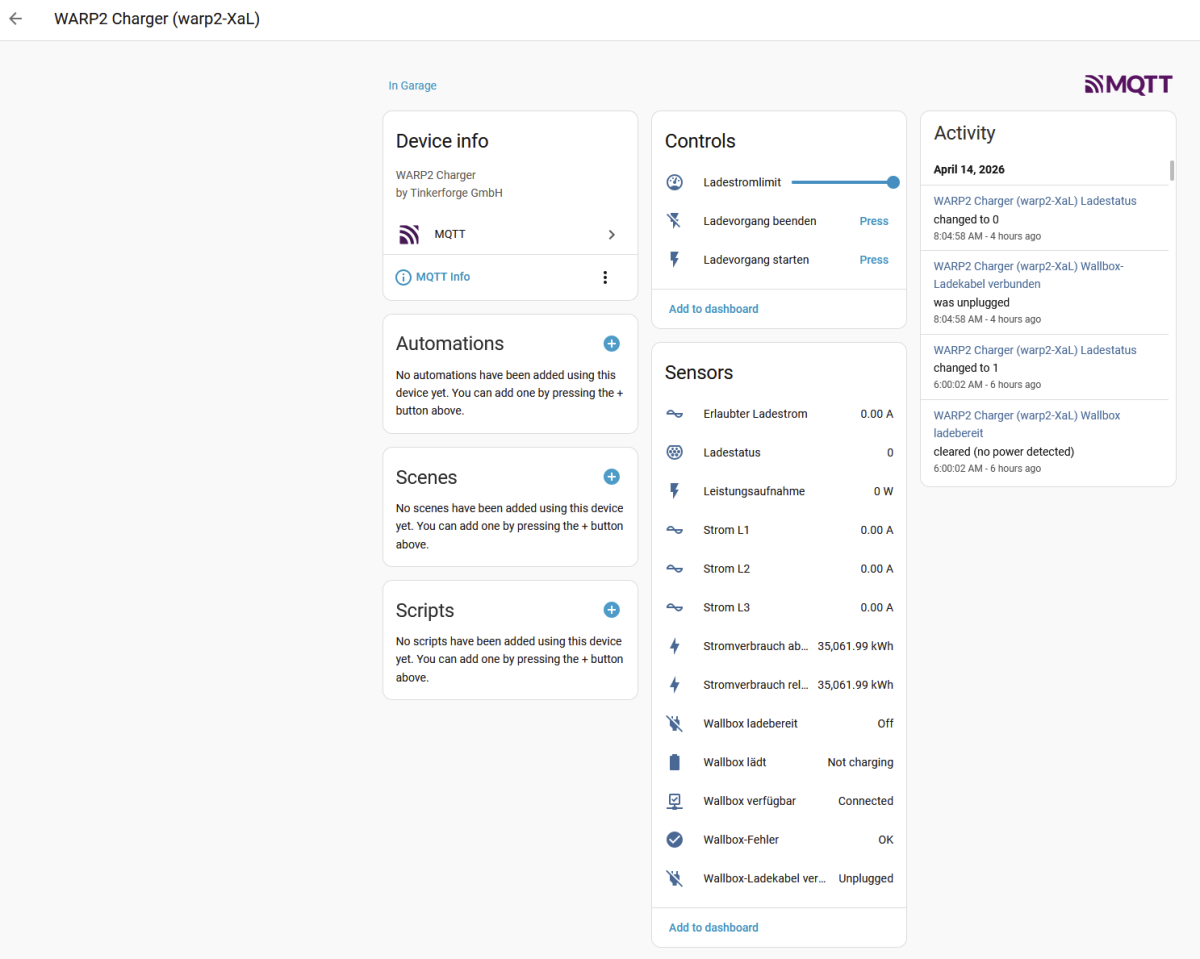Open the three-dot menu beside MQTT Info
Screen dimensions: 1200x959
(x=605, y=277)
